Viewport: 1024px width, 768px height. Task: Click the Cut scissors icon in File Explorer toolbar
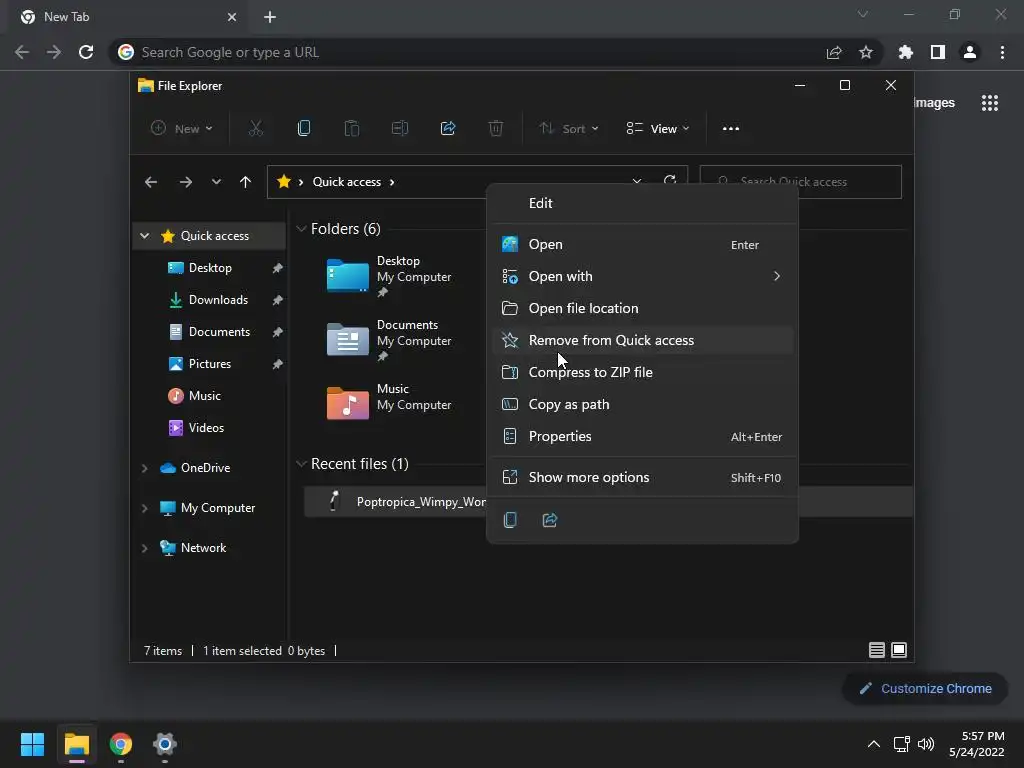point(255,129)
